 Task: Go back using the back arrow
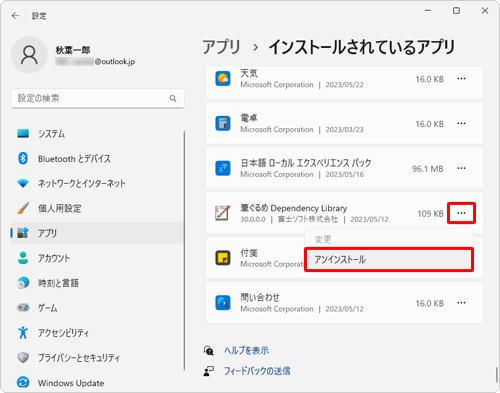tap(15, 16)
